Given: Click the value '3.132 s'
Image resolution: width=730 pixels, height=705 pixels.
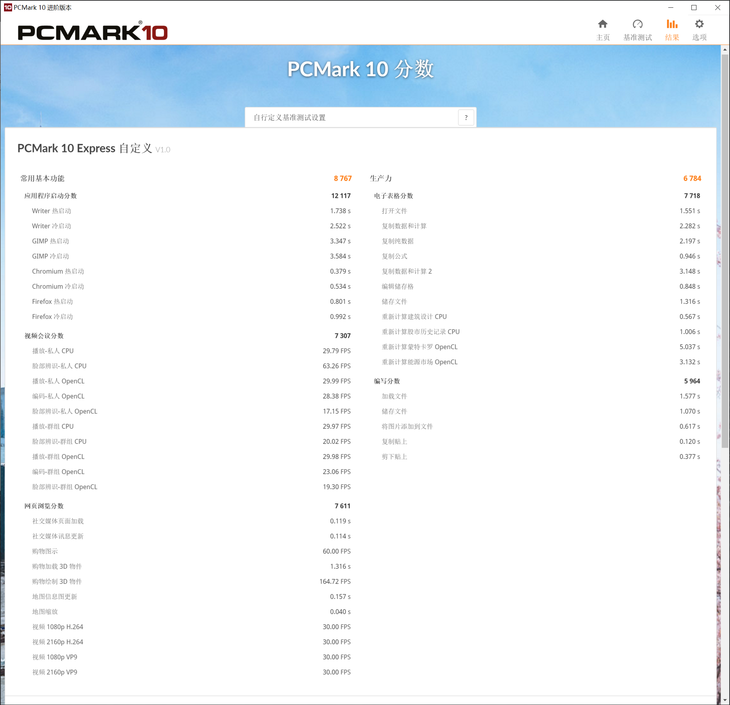Looking at the screenshot, I should [x=689, y=362].
